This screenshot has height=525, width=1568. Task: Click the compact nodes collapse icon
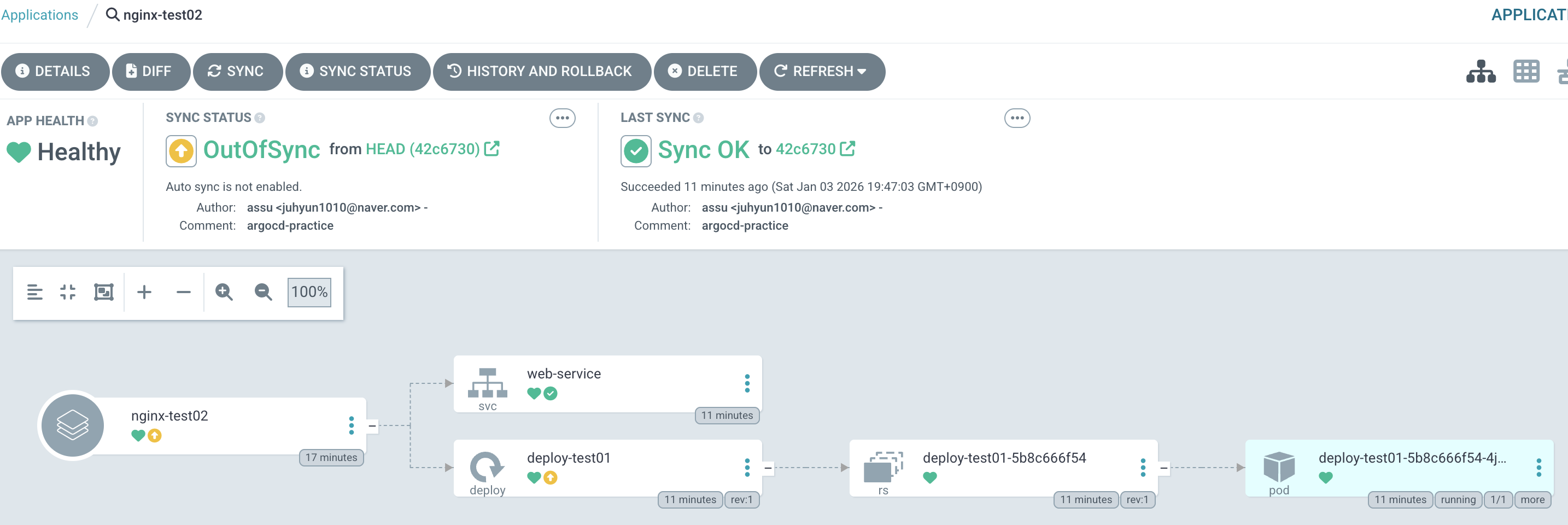[68, 293]
